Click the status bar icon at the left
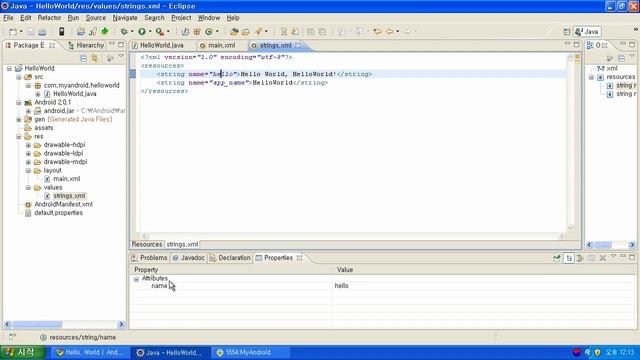Viewport: 640px width, 360px height. (12, 337)
